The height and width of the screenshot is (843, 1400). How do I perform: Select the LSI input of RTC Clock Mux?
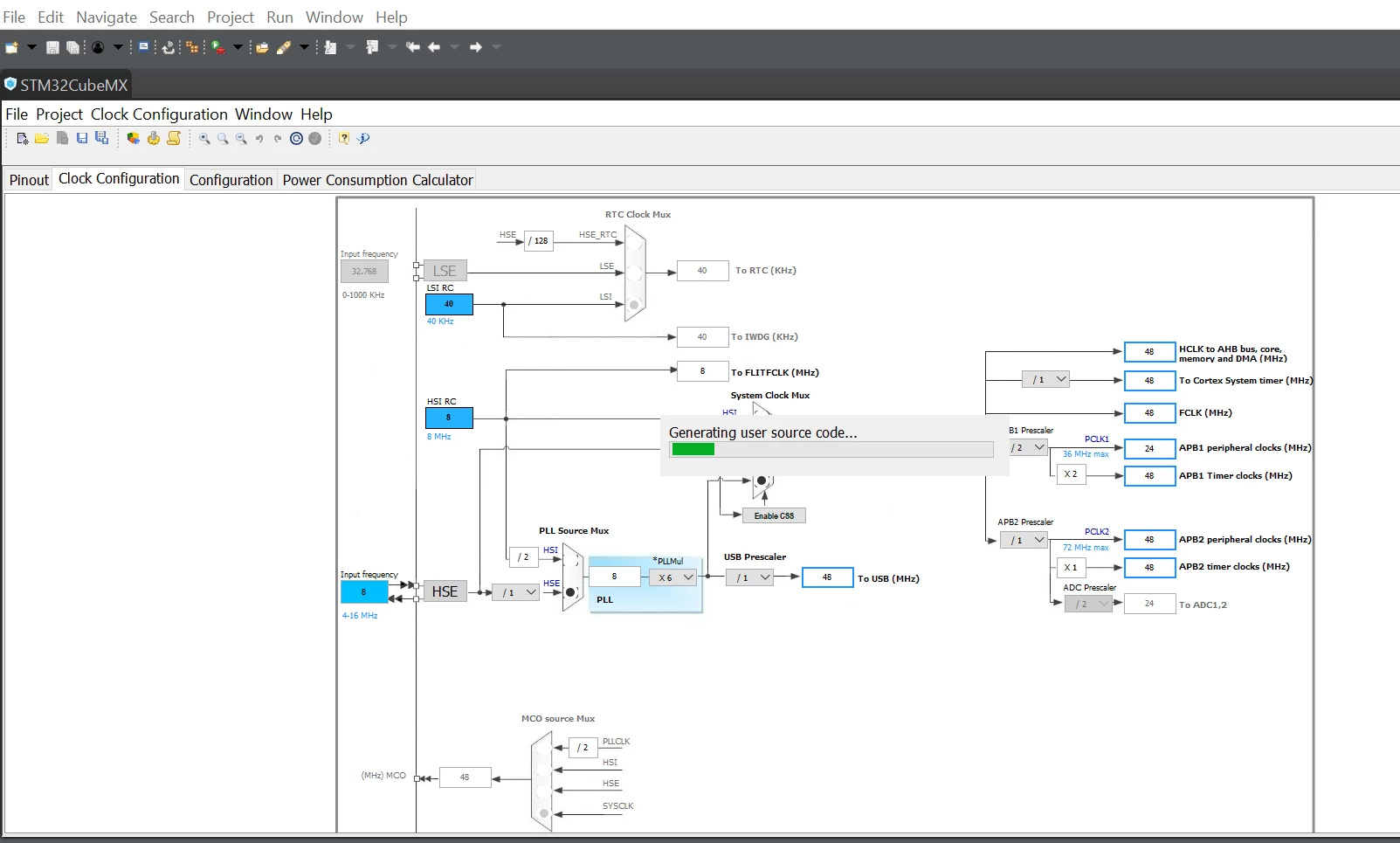click(x=634, y=305)
